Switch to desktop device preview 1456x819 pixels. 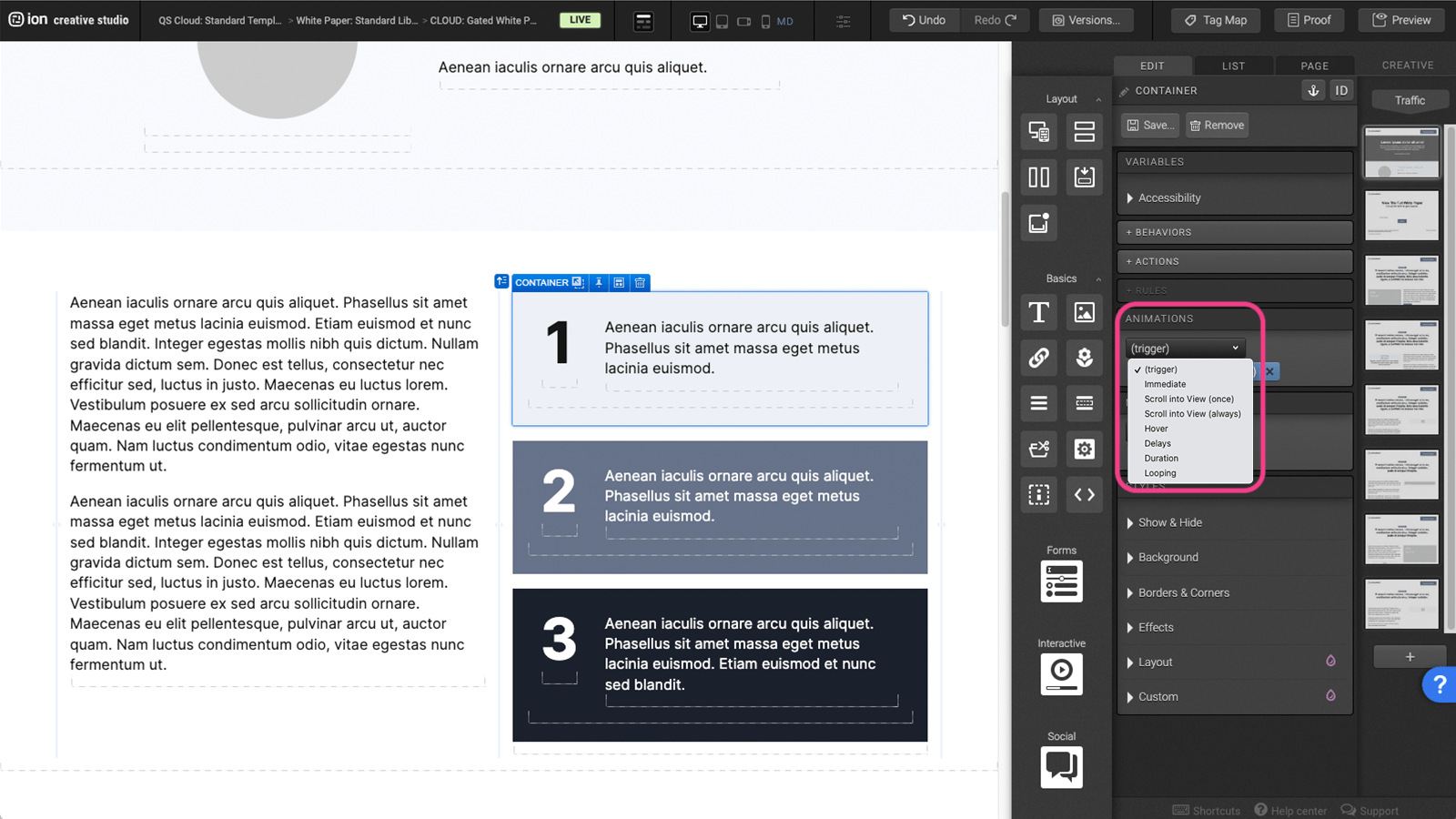coord(700,21)
